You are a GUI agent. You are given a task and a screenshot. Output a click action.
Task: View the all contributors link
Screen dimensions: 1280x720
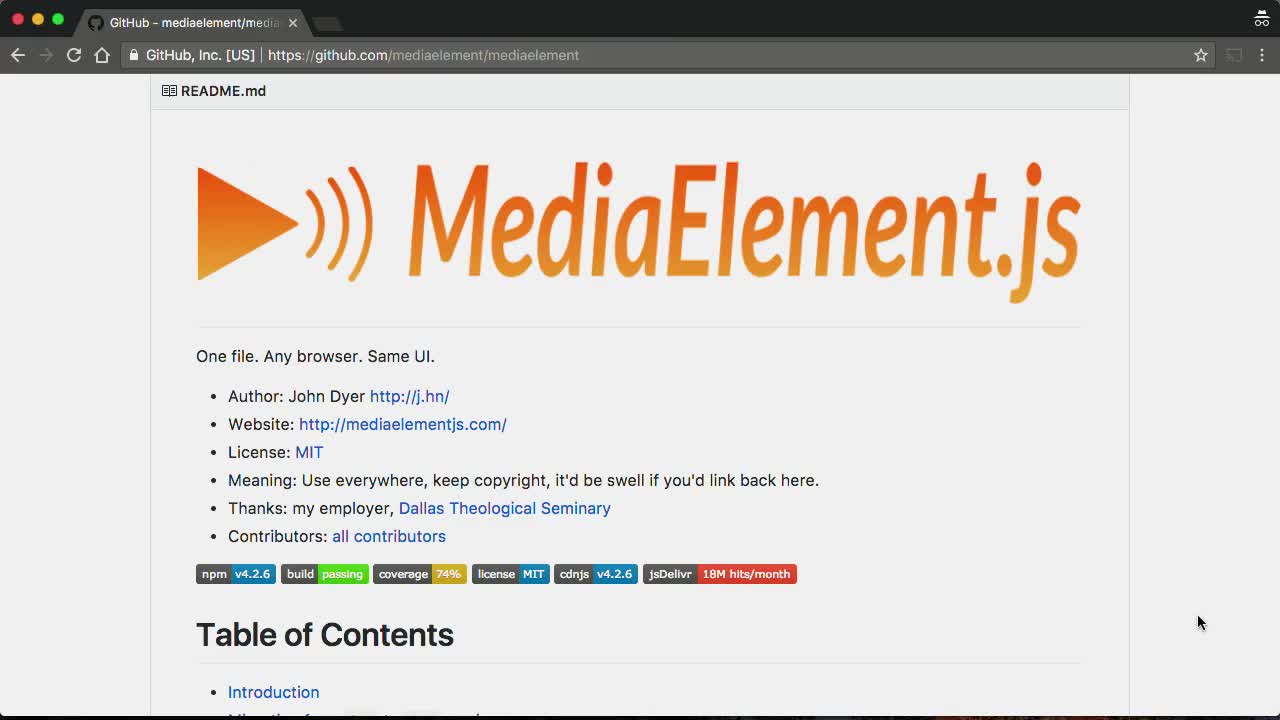[389, 536]
